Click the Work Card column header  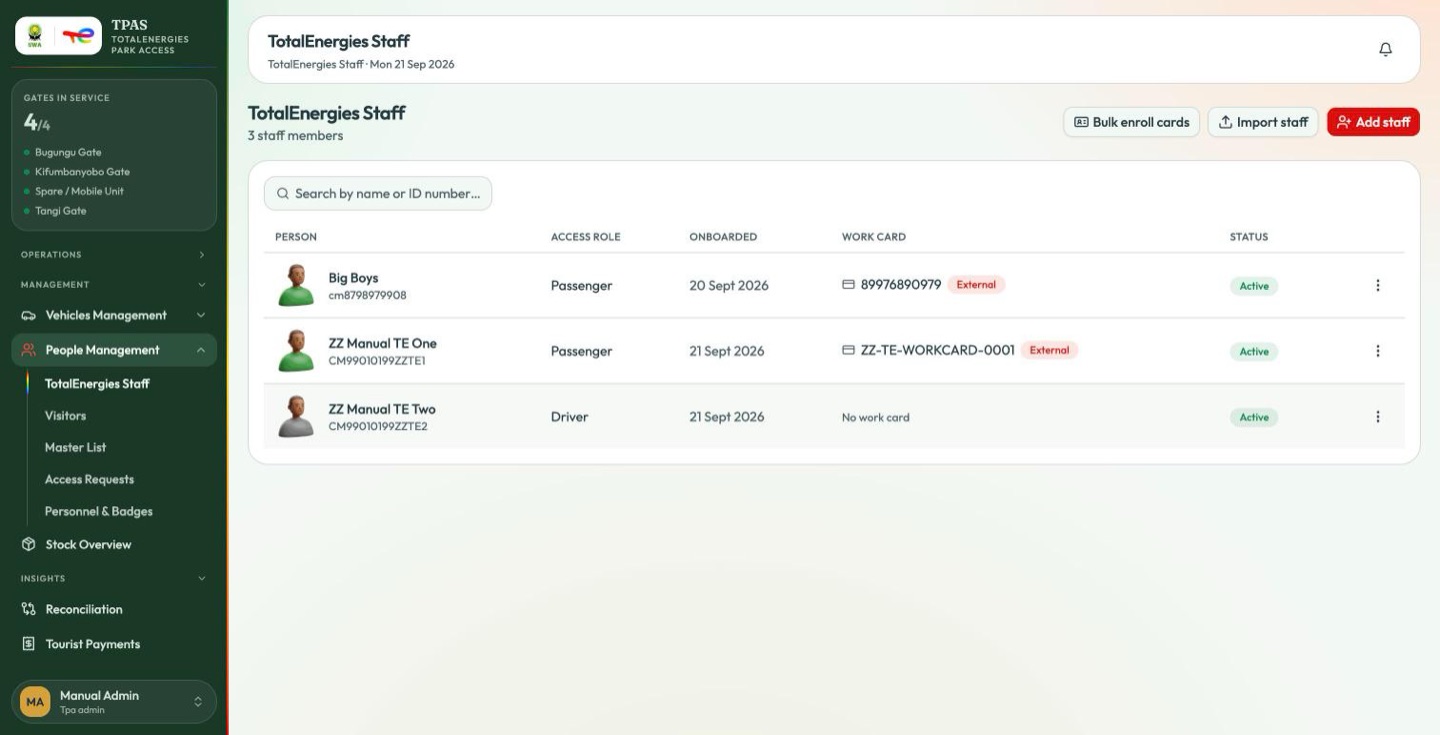coord(874,237)
